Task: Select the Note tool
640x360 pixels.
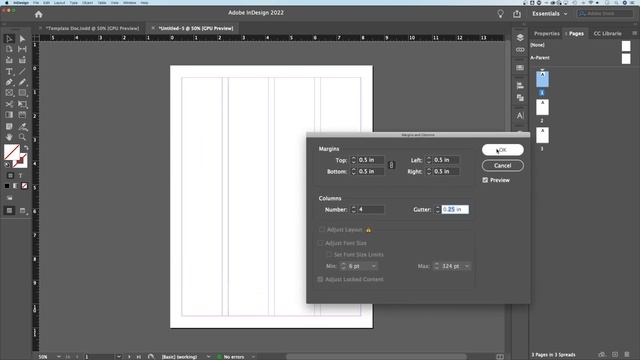Action: pyautogui.click(x=9, y=127)
